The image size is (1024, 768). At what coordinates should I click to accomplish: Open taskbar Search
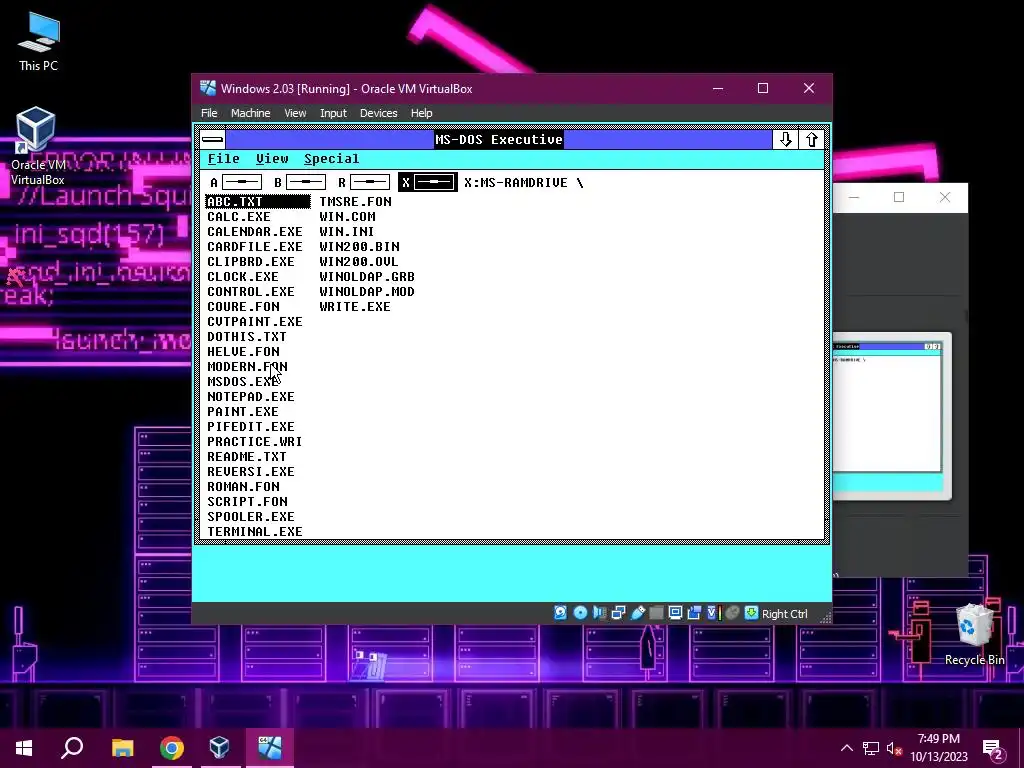[72, 748]
